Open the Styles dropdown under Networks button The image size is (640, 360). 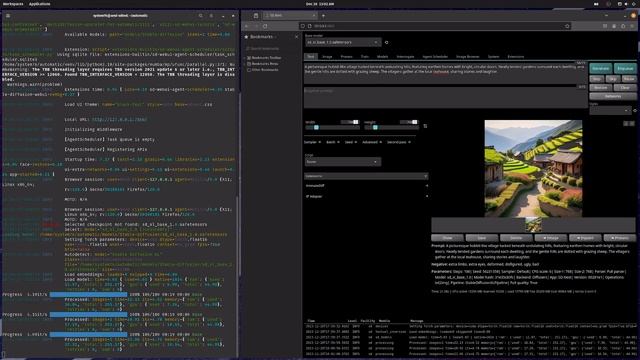(x=610, y=110)
